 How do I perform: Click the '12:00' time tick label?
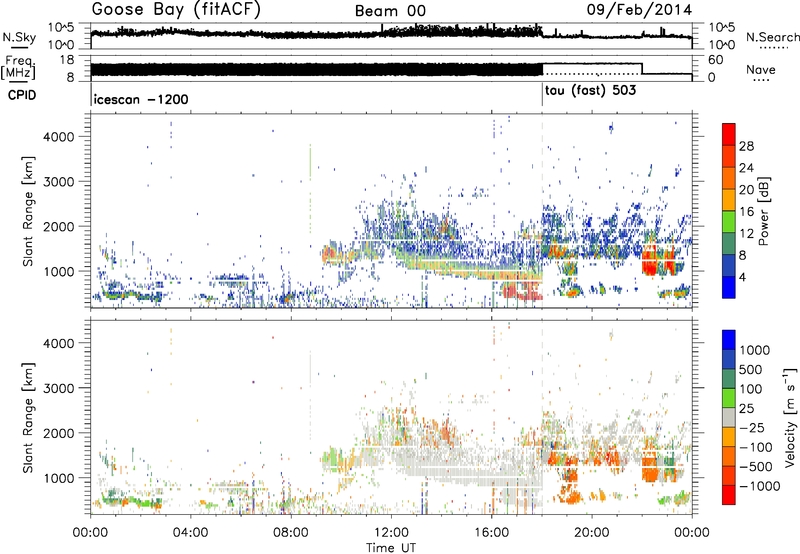coord(391,533)
